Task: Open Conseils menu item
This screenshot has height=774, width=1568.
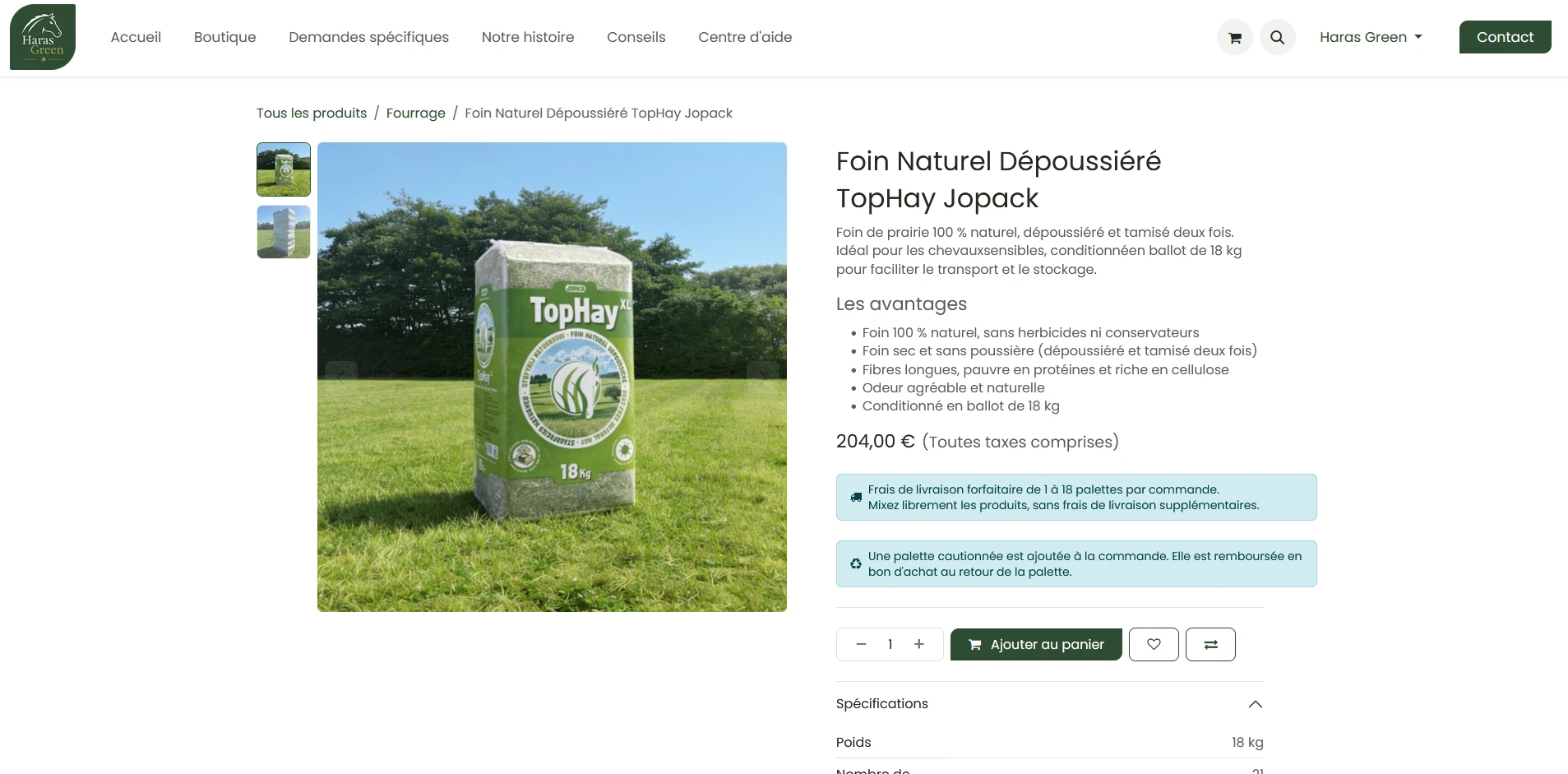Action: (636, 37)
